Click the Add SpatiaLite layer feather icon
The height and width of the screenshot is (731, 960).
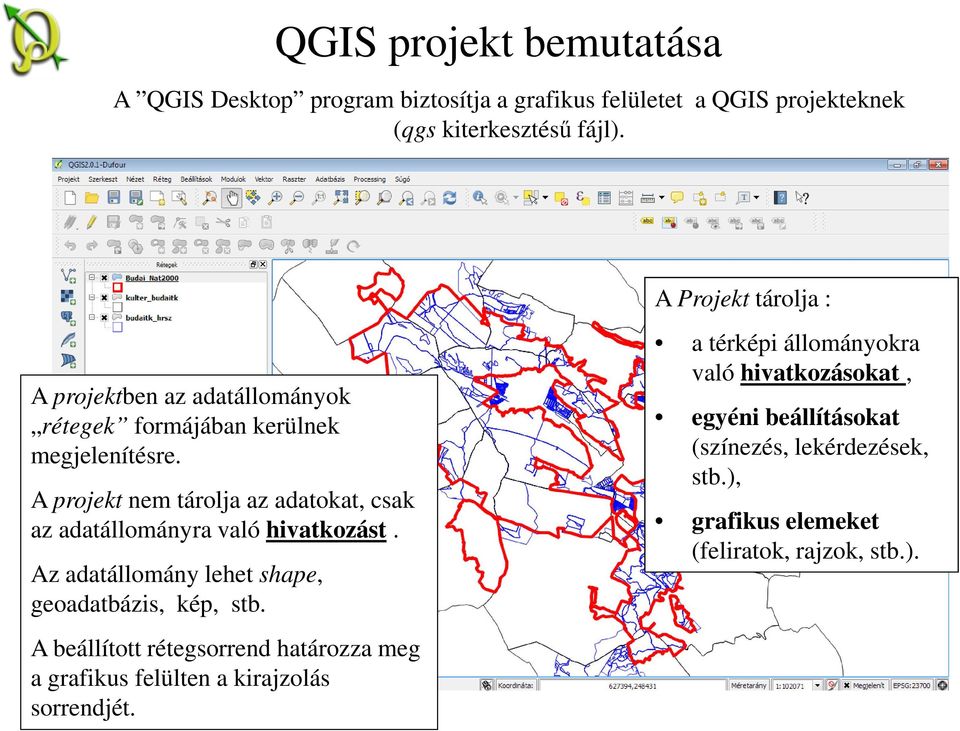(69, 339)
